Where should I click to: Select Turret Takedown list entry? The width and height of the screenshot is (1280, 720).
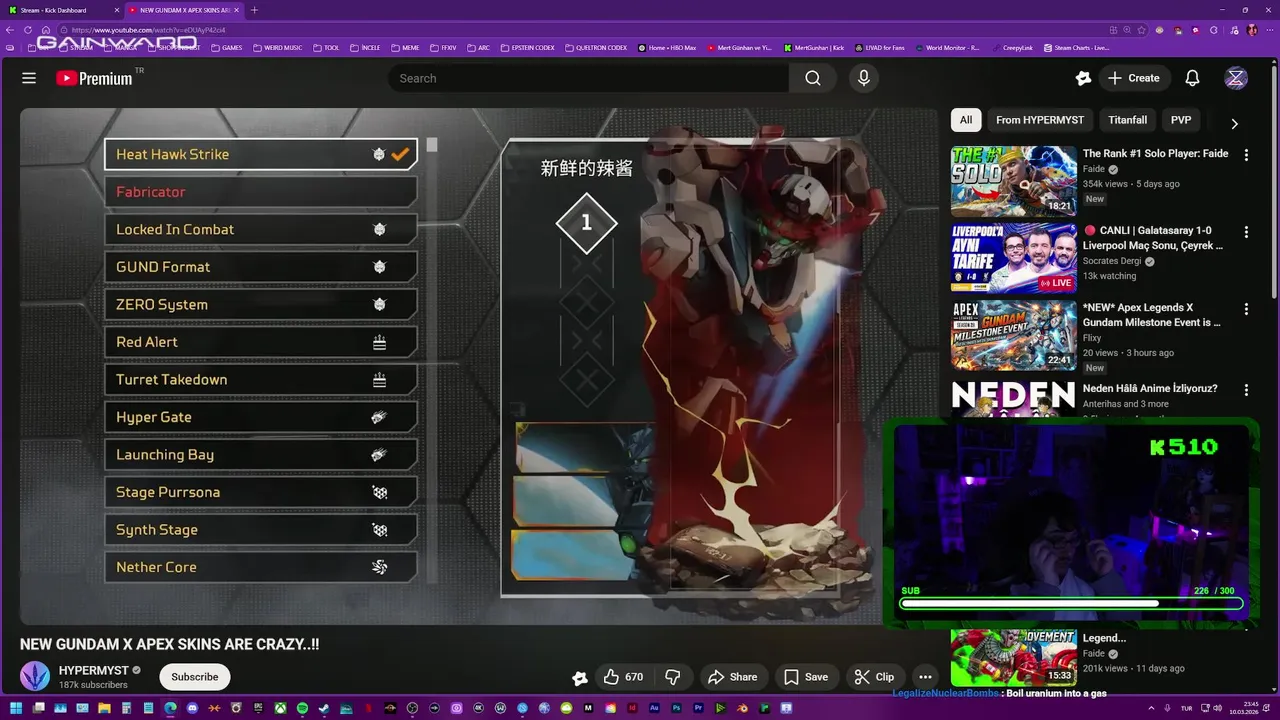(261, 380)
